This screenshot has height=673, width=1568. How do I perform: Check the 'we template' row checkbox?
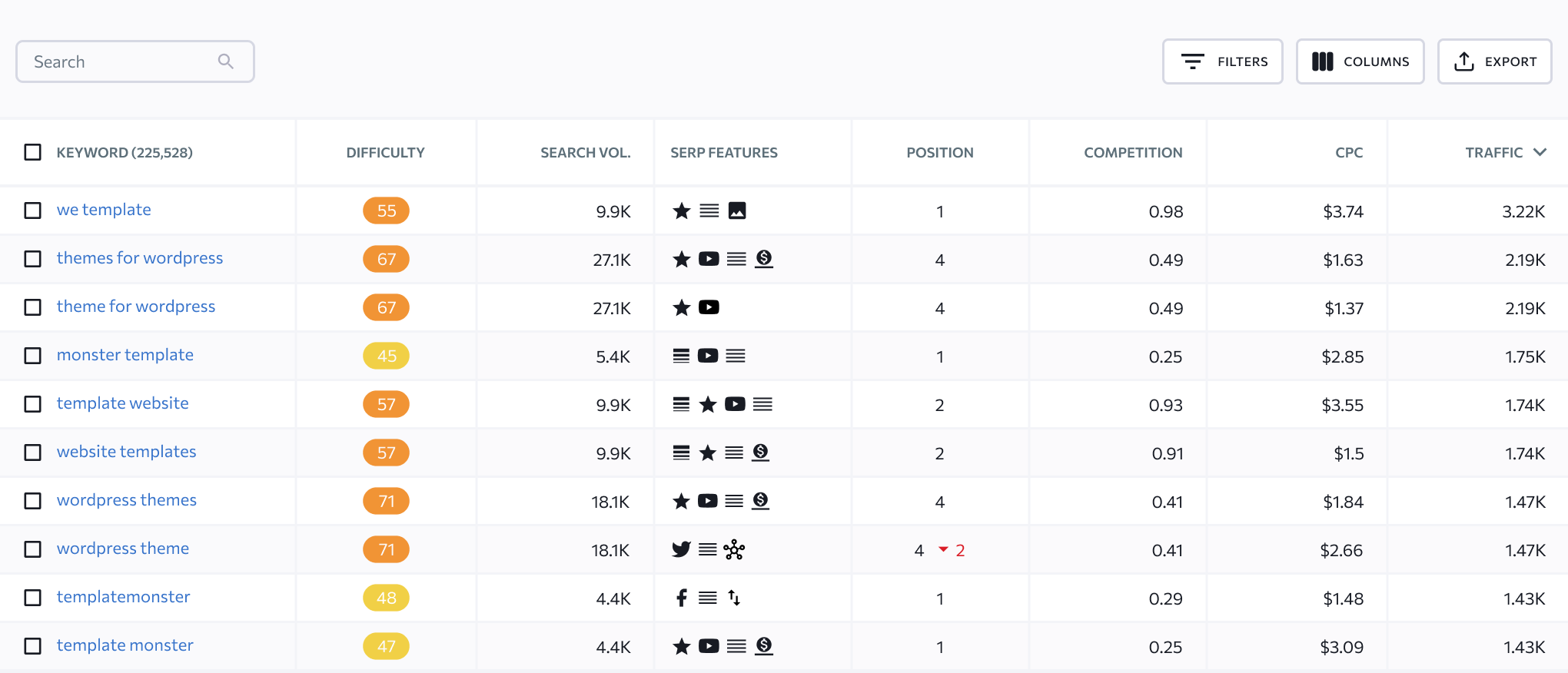(x=33, y=211)
